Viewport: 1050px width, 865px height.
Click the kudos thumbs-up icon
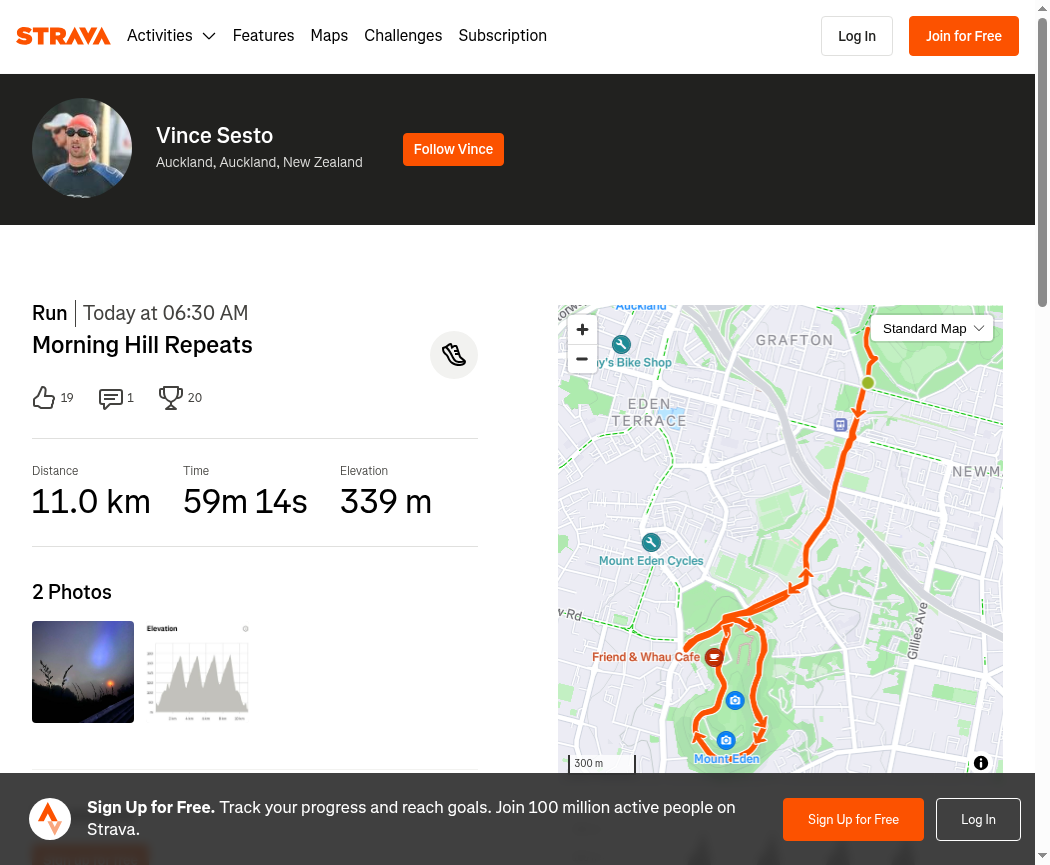point(44,398)
